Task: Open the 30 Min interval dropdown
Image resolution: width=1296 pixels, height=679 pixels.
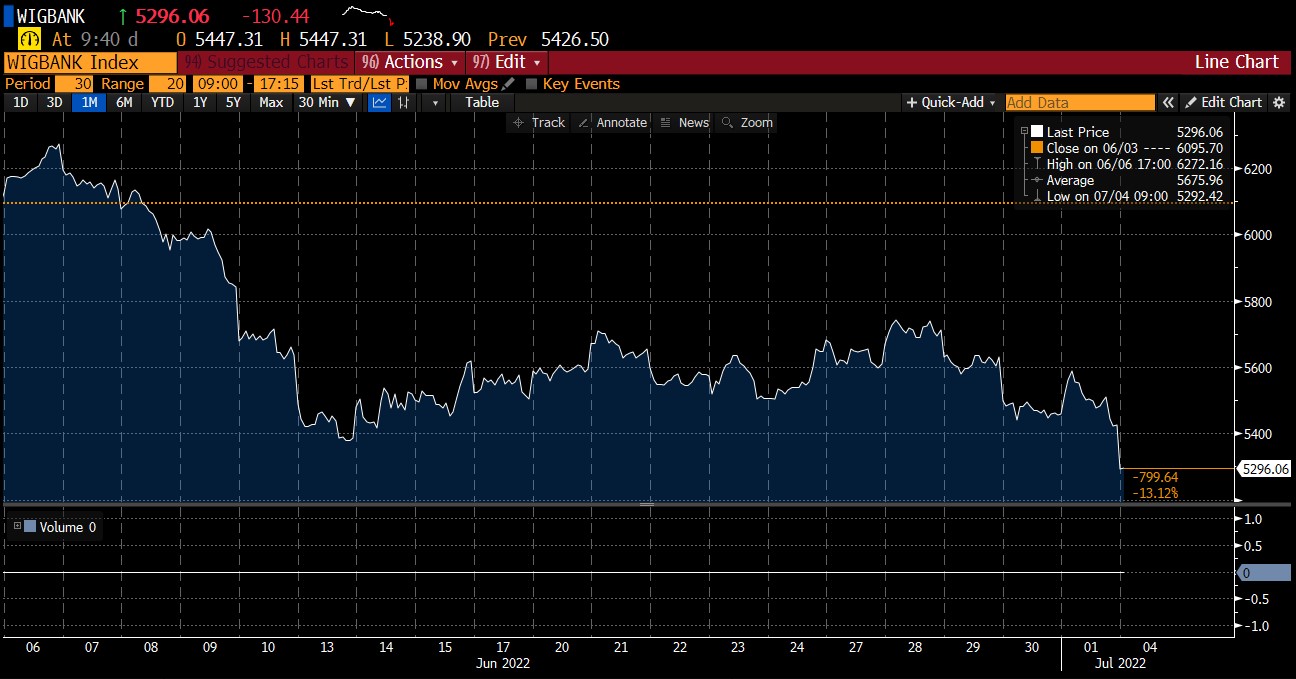Action: [x=329, y=102]
